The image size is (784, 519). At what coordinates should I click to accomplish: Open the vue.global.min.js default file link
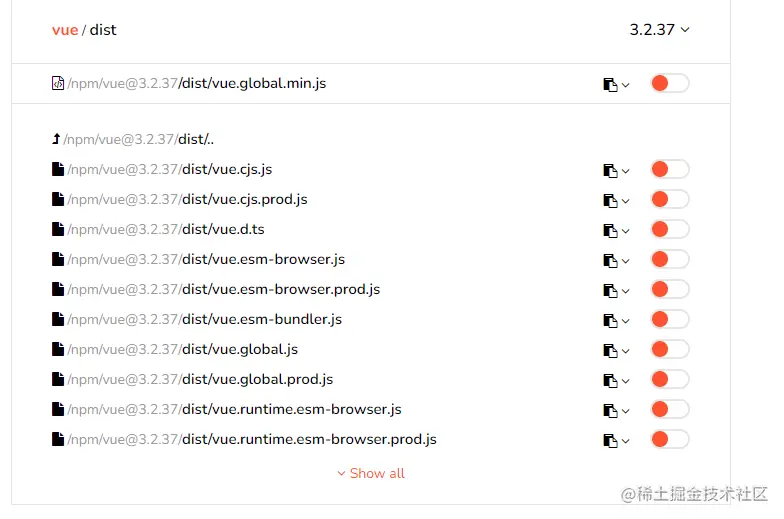(x=196, y=83)
